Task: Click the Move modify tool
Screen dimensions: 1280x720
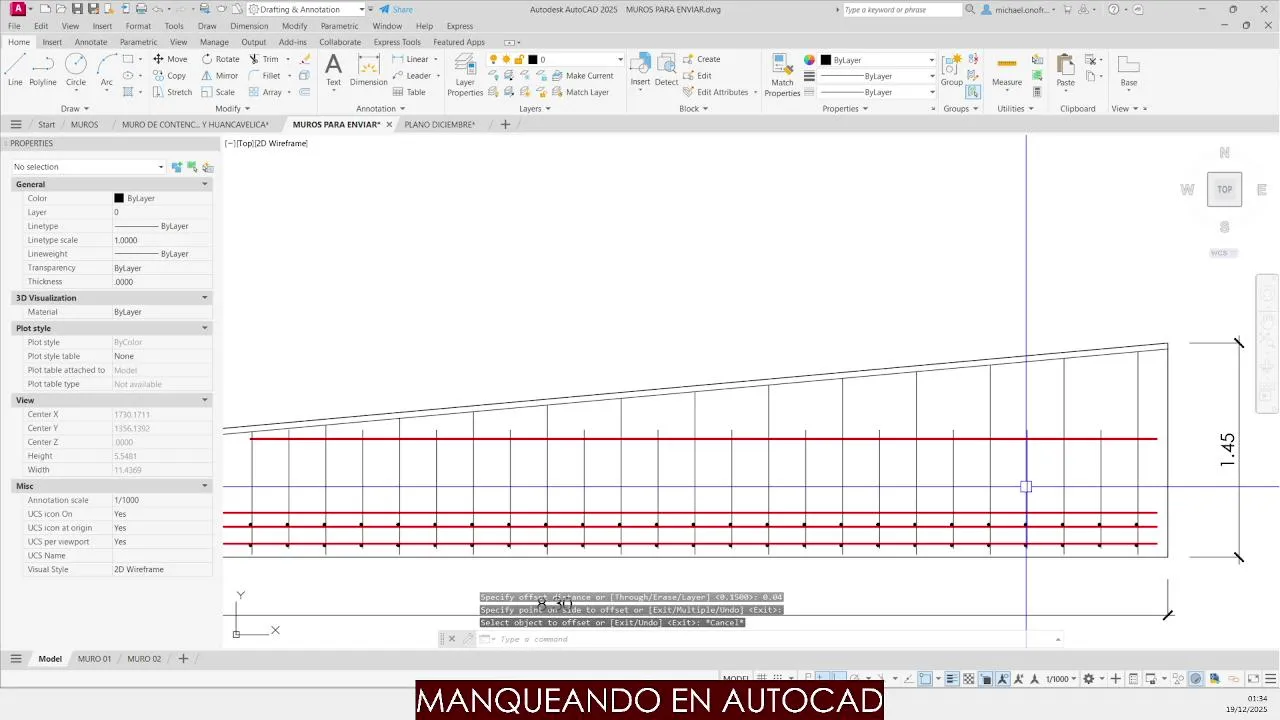Action: click(x=169, y=59)
